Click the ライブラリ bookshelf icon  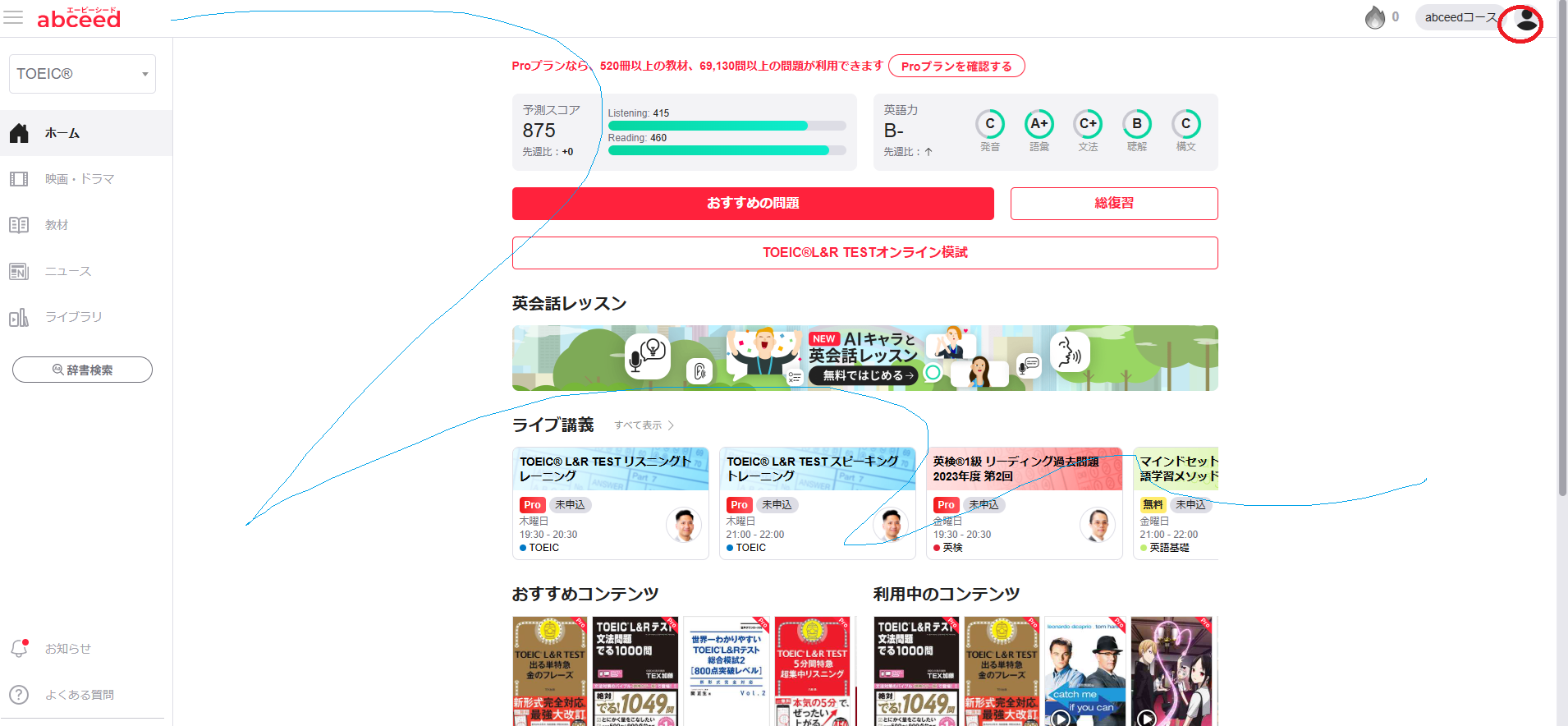pyautogui.click(x=19, y=317)
